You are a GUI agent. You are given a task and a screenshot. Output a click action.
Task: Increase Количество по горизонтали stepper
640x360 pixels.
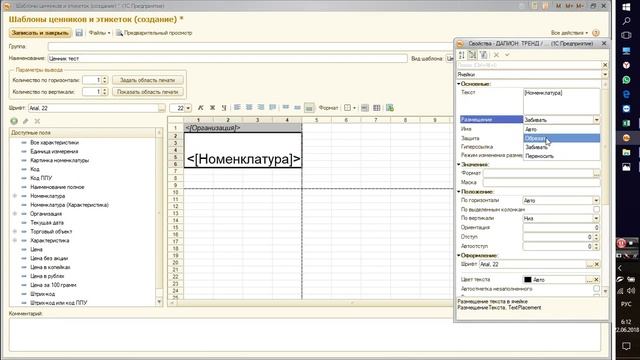point(104,78)
